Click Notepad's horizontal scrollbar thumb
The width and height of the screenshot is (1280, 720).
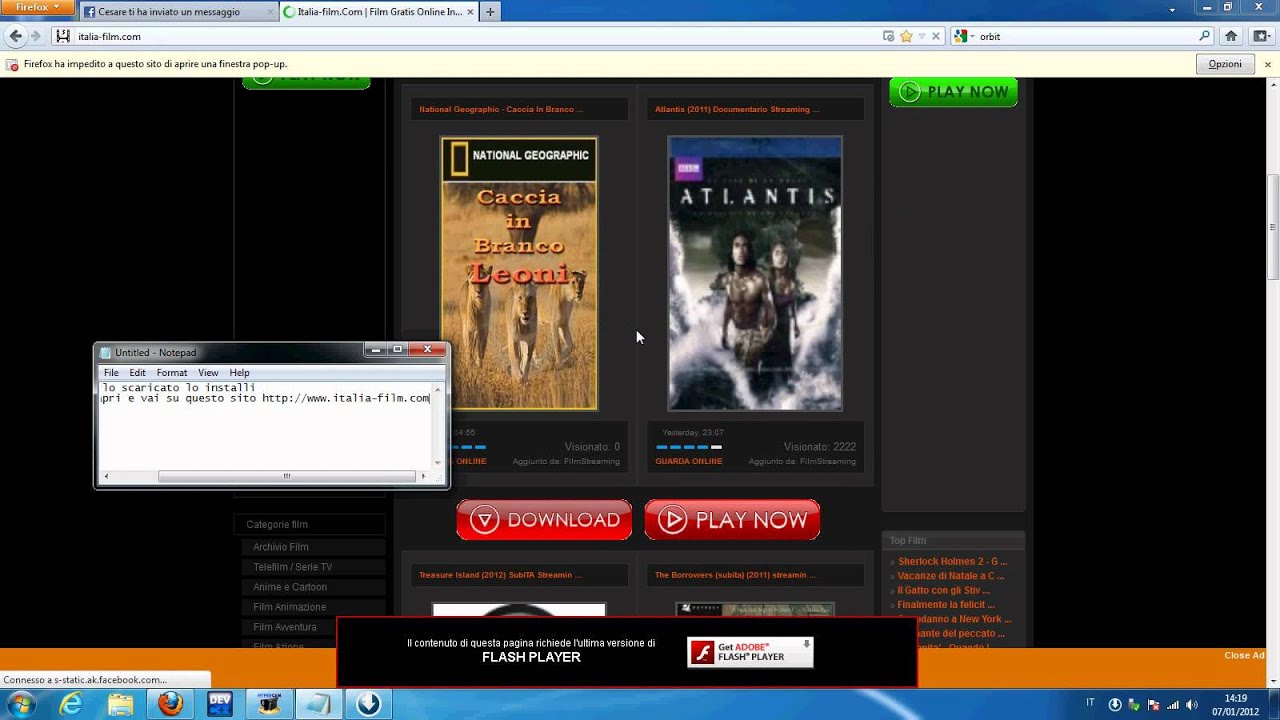coord(286,476)
